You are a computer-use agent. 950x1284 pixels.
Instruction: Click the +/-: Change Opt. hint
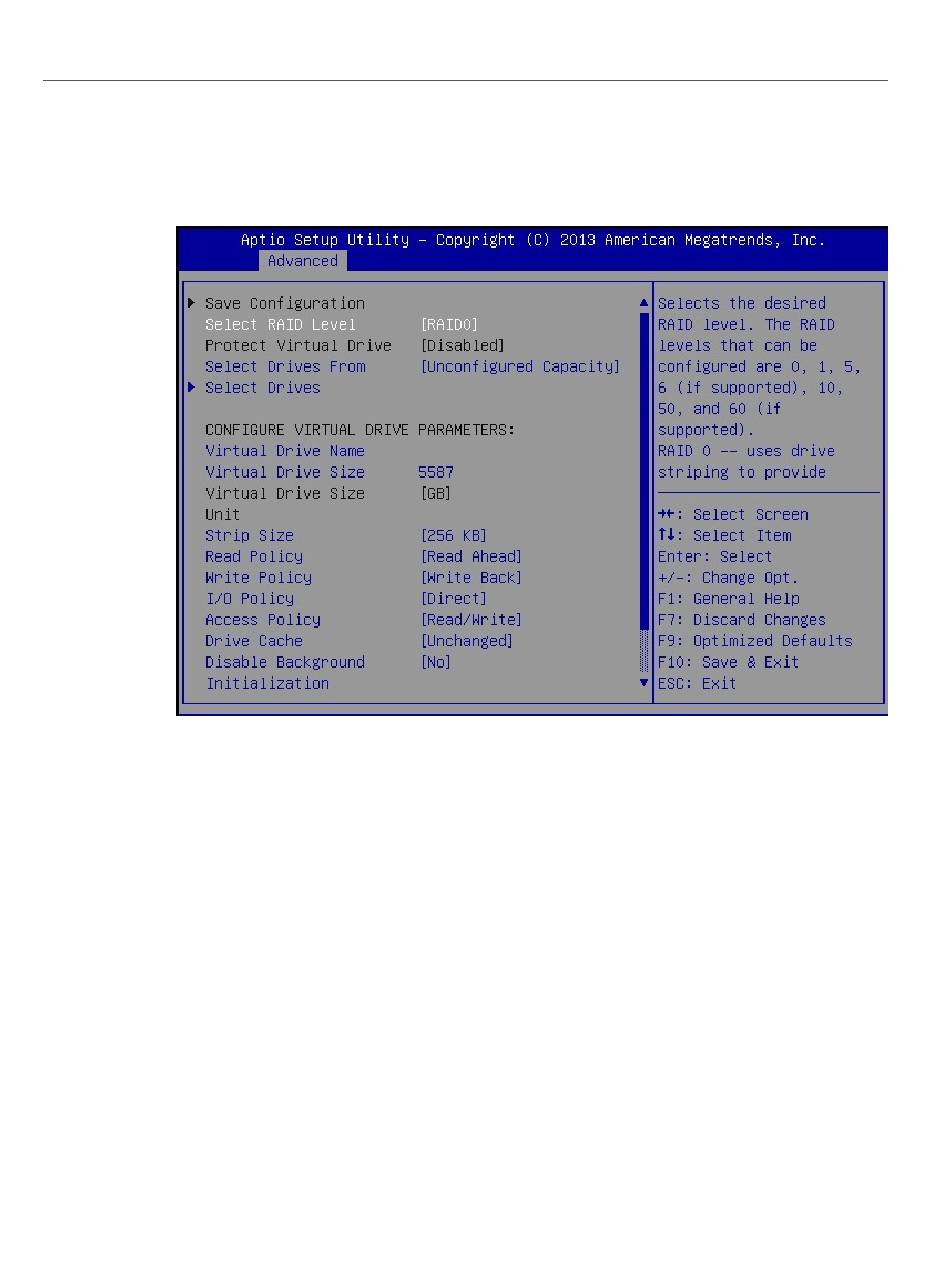click(729, 577)
